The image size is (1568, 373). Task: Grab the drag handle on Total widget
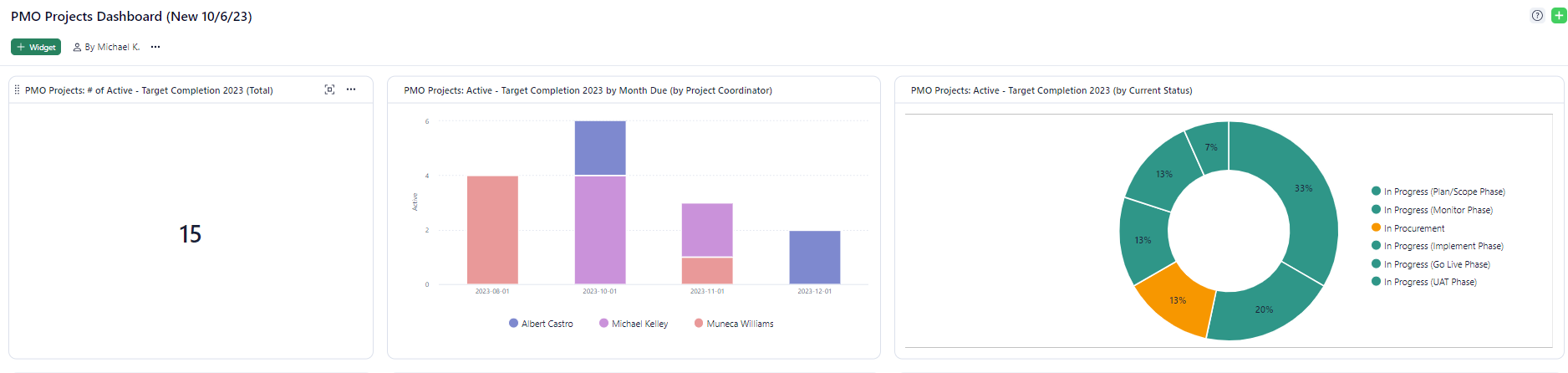[x=17, y=89]
